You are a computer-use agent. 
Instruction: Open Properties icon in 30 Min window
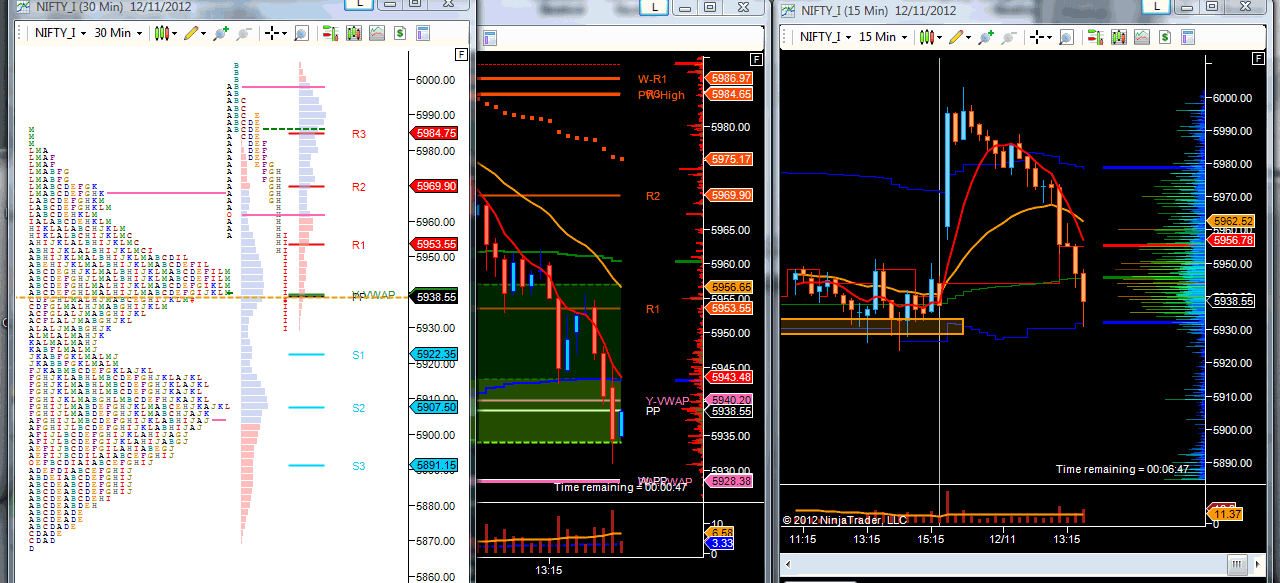(x=423, y=33)
